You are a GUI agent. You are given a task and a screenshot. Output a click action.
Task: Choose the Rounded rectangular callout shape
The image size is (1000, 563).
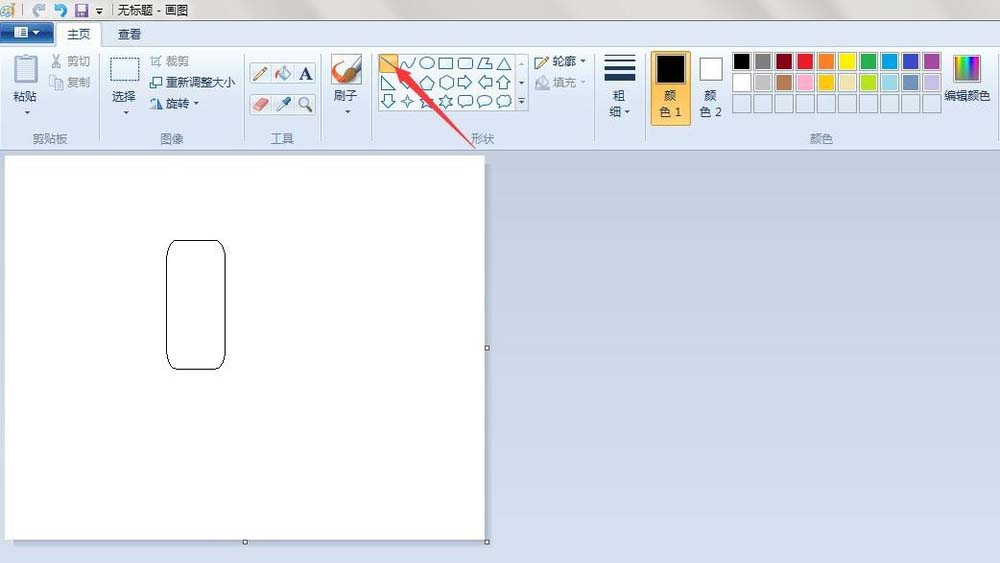[x=466, y=101]
